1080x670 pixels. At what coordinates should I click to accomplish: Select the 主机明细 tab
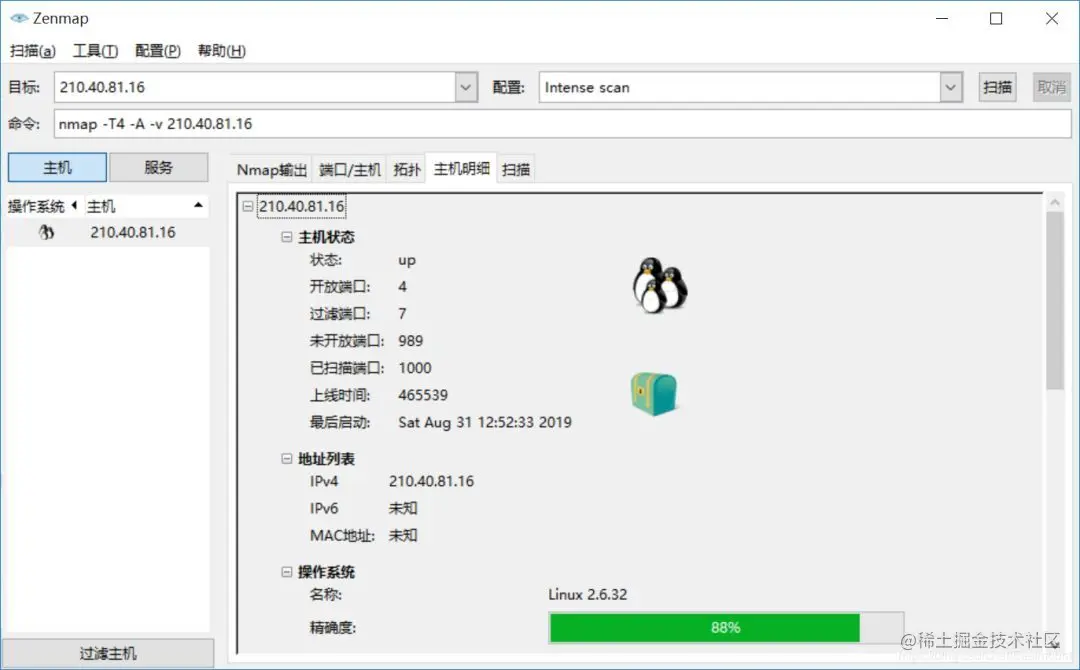[461, 168]
